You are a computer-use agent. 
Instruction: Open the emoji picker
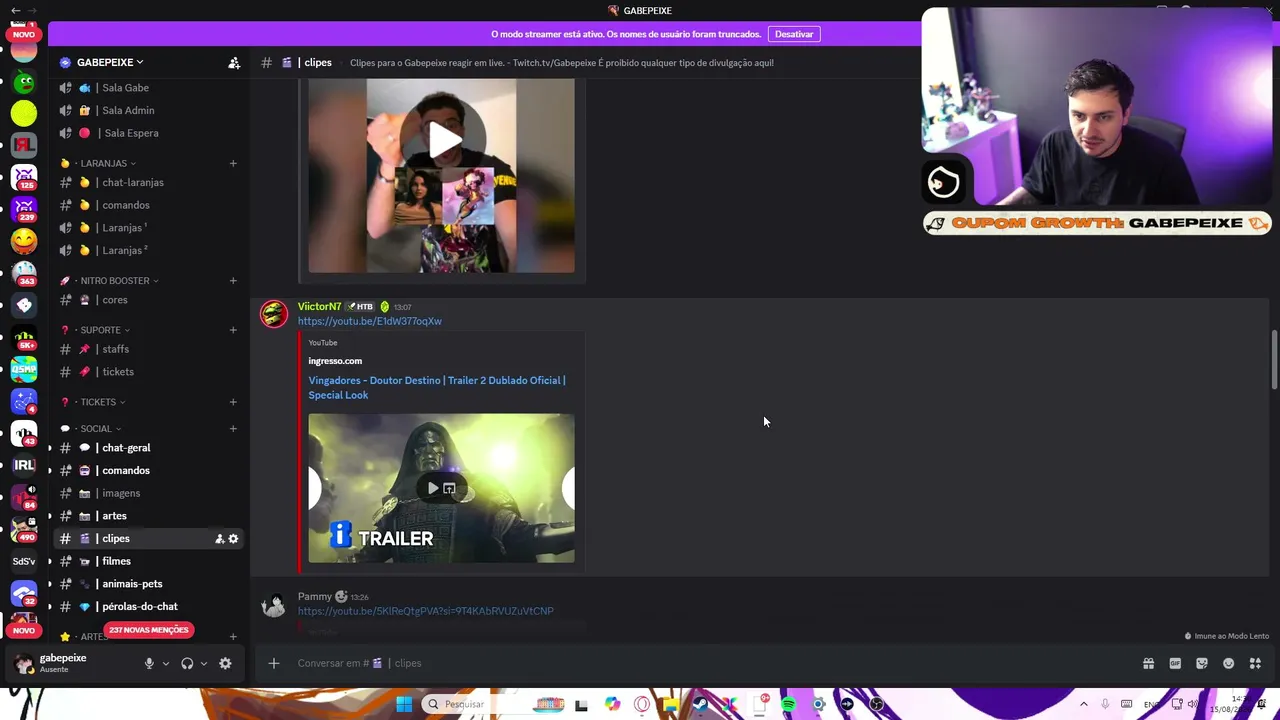pyautogui.click(x=1229, y=663)
